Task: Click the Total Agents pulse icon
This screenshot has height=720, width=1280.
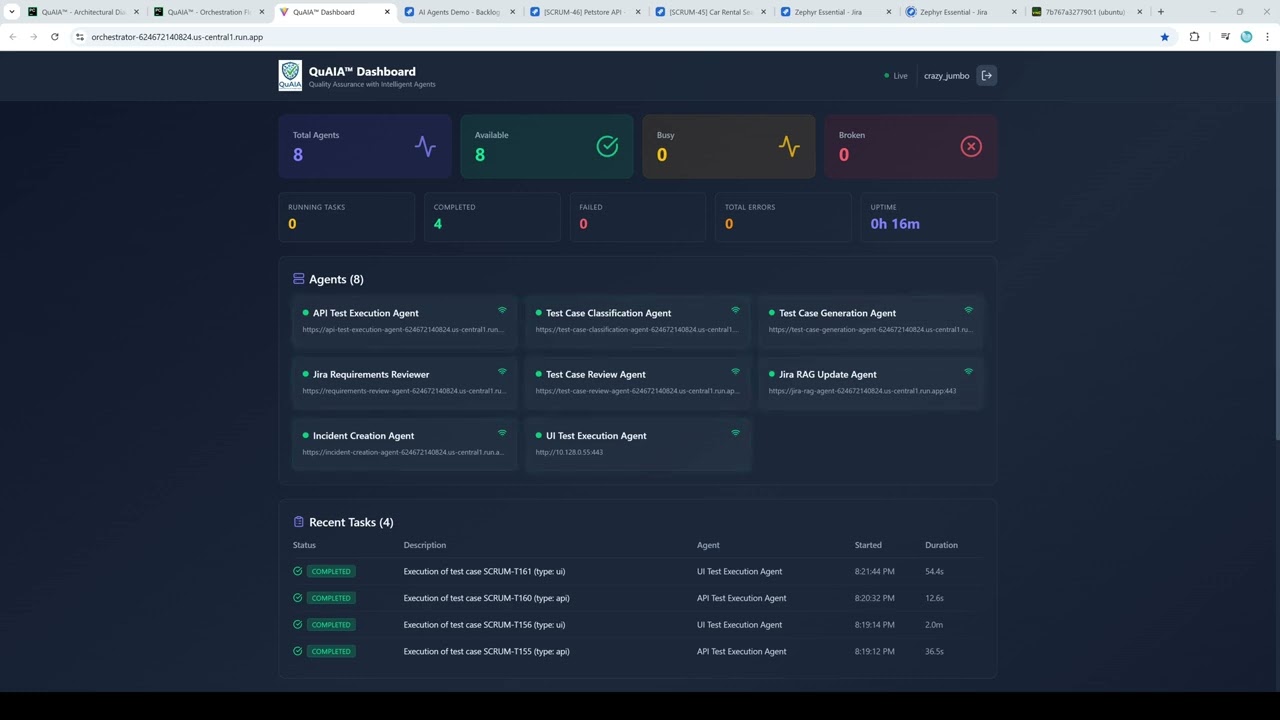Action: [425, 146]
